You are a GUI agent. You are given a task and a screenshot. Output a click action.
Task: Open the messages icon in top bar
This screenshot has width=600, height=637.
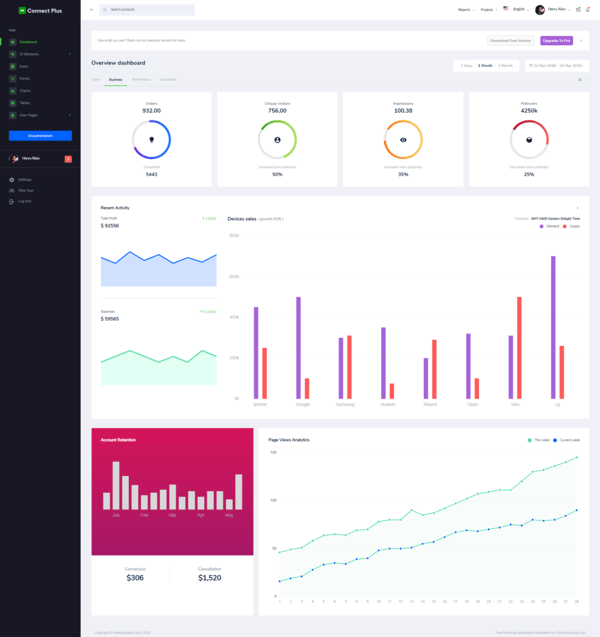tap(578, 9)
